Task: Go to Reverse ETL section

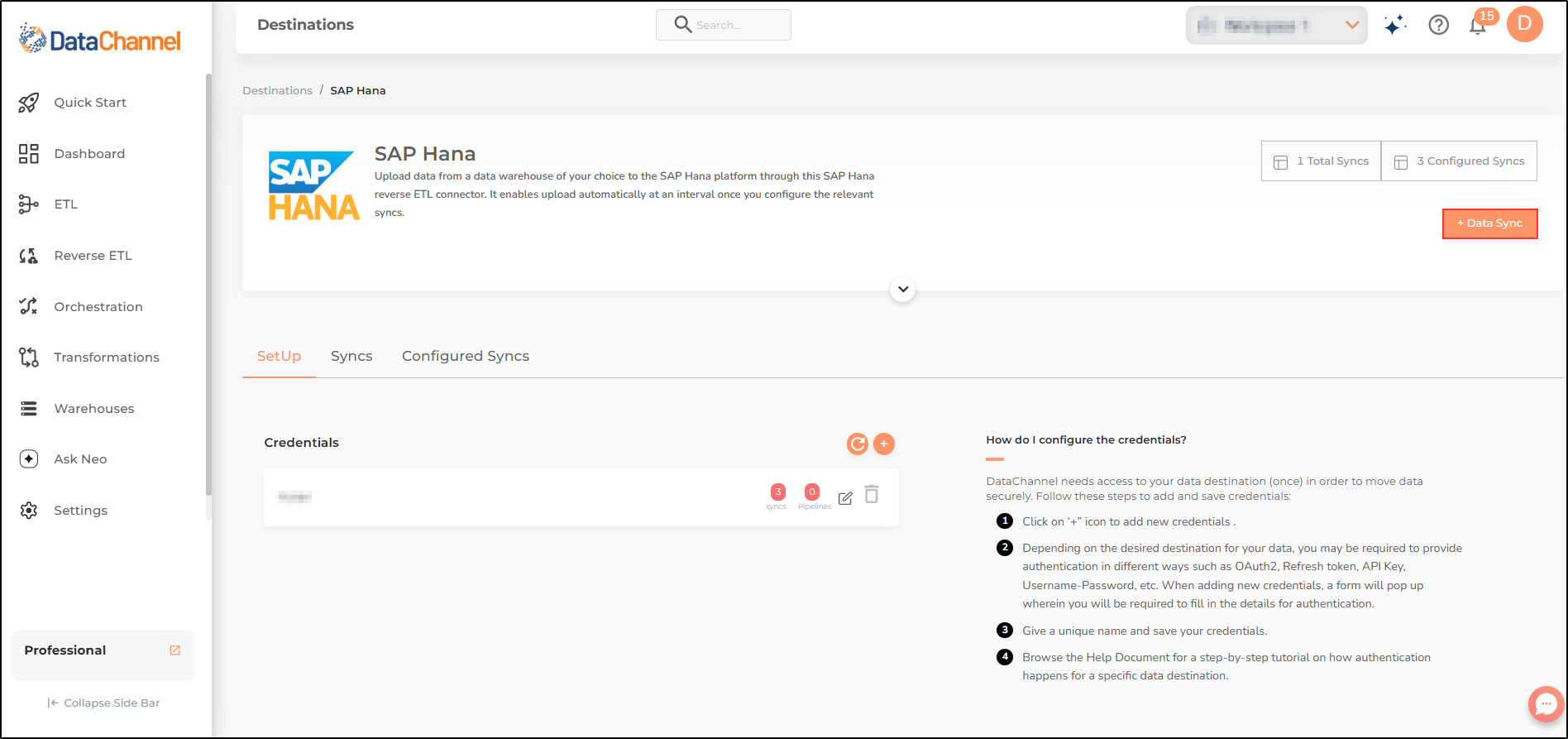Action: [93, 256]
